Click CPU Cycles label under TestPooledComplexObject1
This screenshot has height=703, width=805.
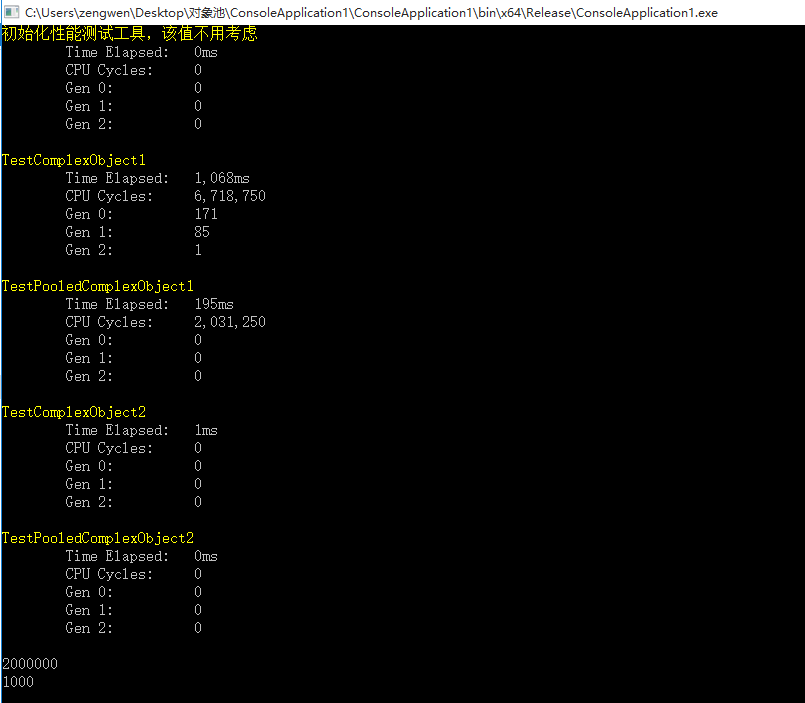[109, 322]
